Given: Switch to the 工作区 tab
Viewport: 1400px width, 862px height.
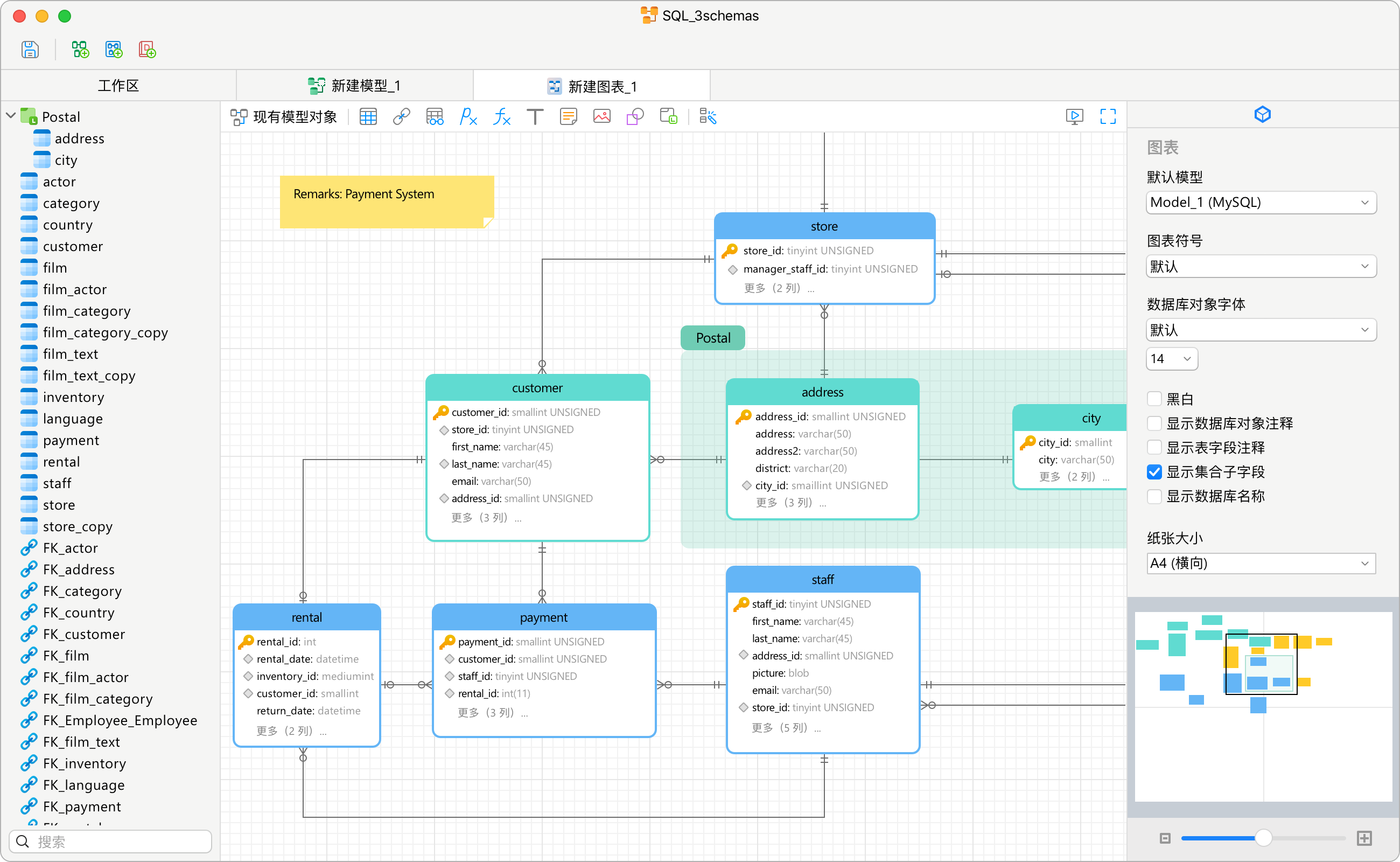Looking at the screenshot, I should coord(118,86).
